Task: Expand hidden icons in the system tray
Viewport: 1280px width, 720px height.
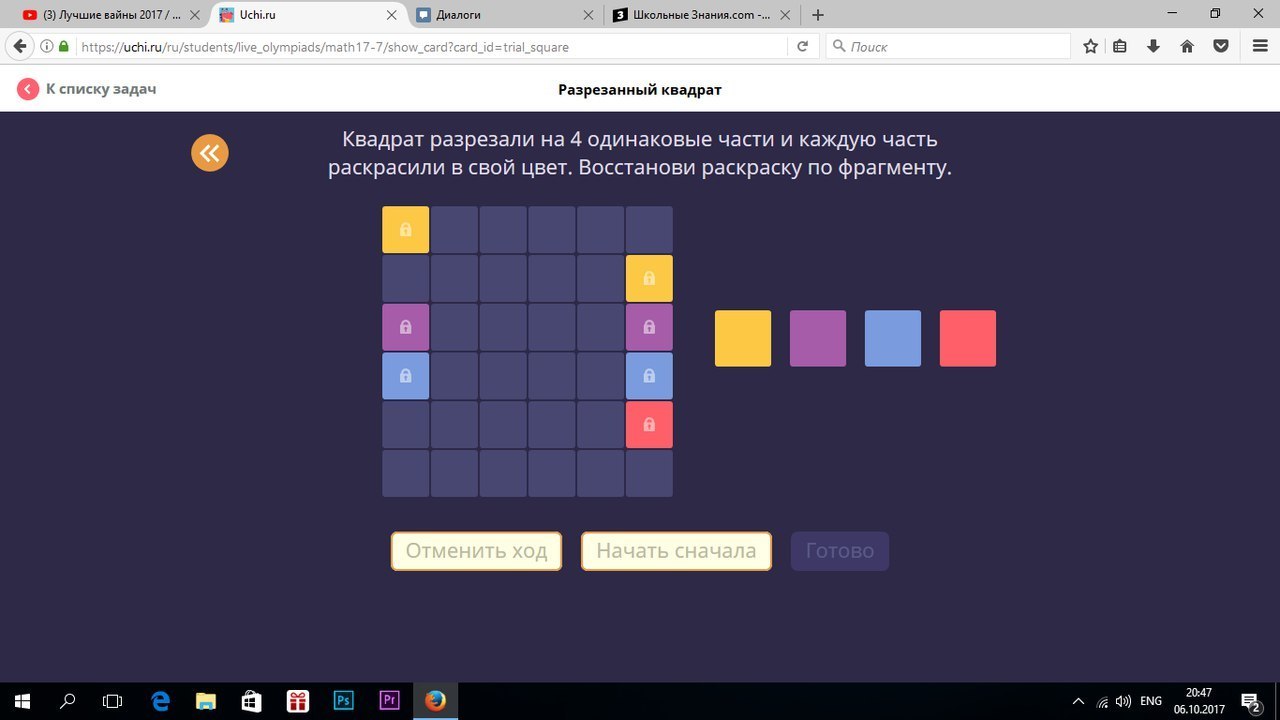Action: pos(1078,700)
